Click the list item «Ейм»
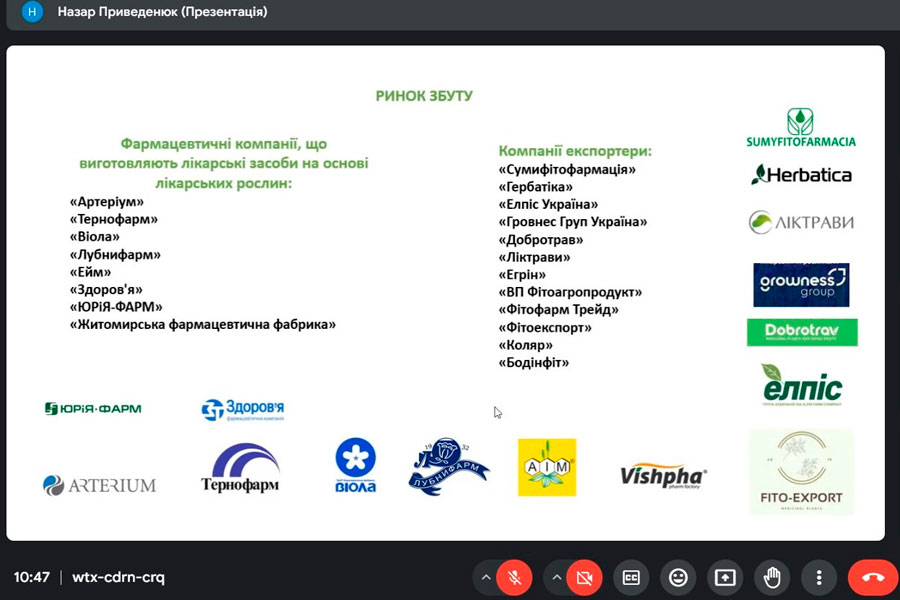 (x=90, y=272)
